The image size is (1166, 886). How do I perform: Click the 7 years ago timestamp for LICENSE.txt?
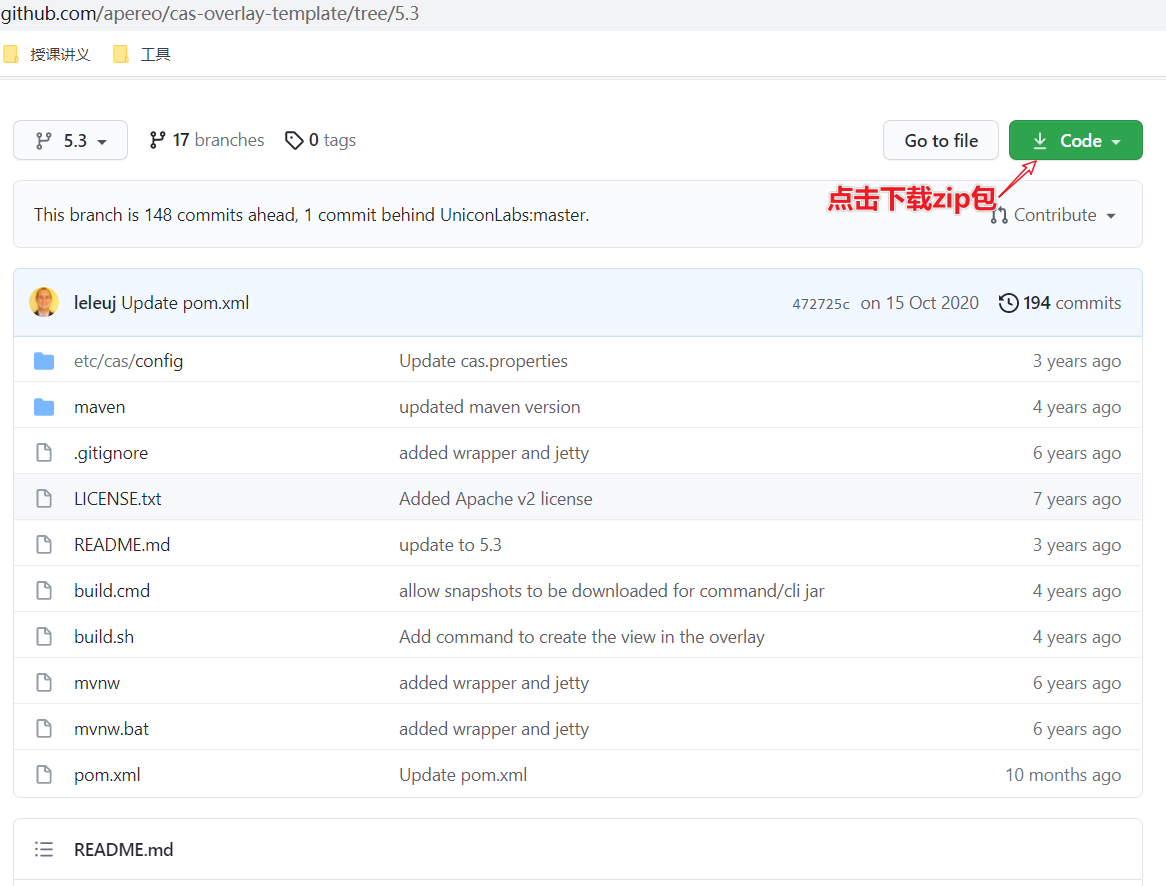coord(1076,499)
